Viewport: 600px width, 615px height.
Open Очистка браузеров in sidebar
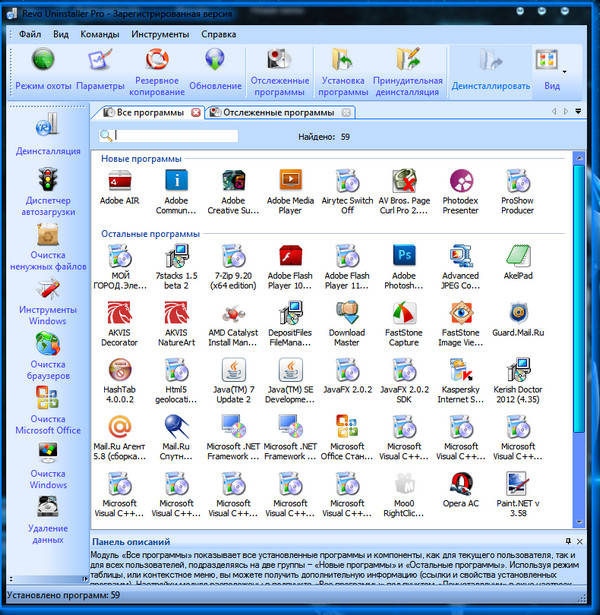(48, 357)
